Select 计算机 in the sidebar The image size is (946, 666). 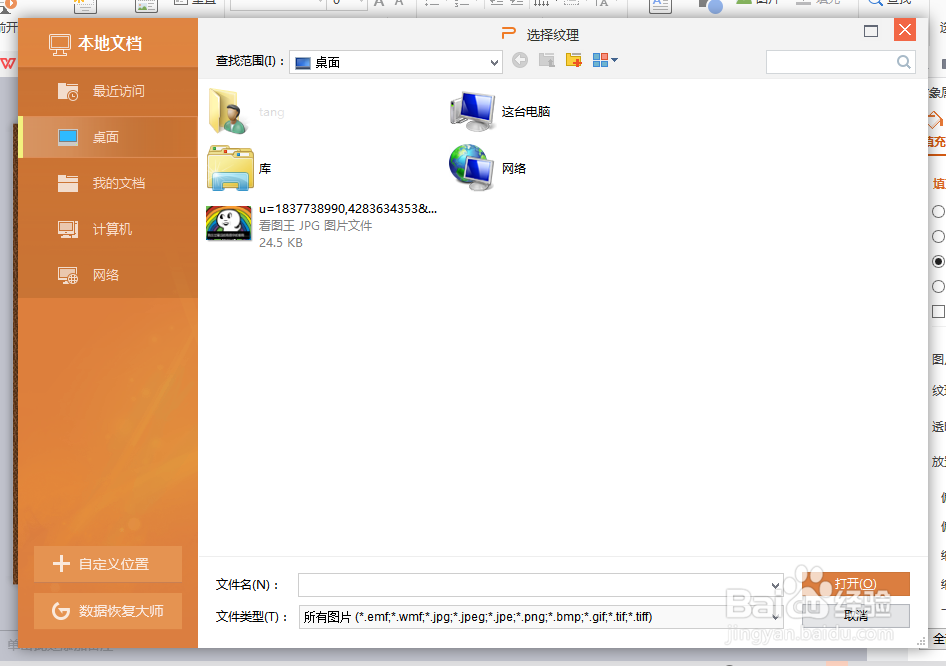tap(108, 229)
